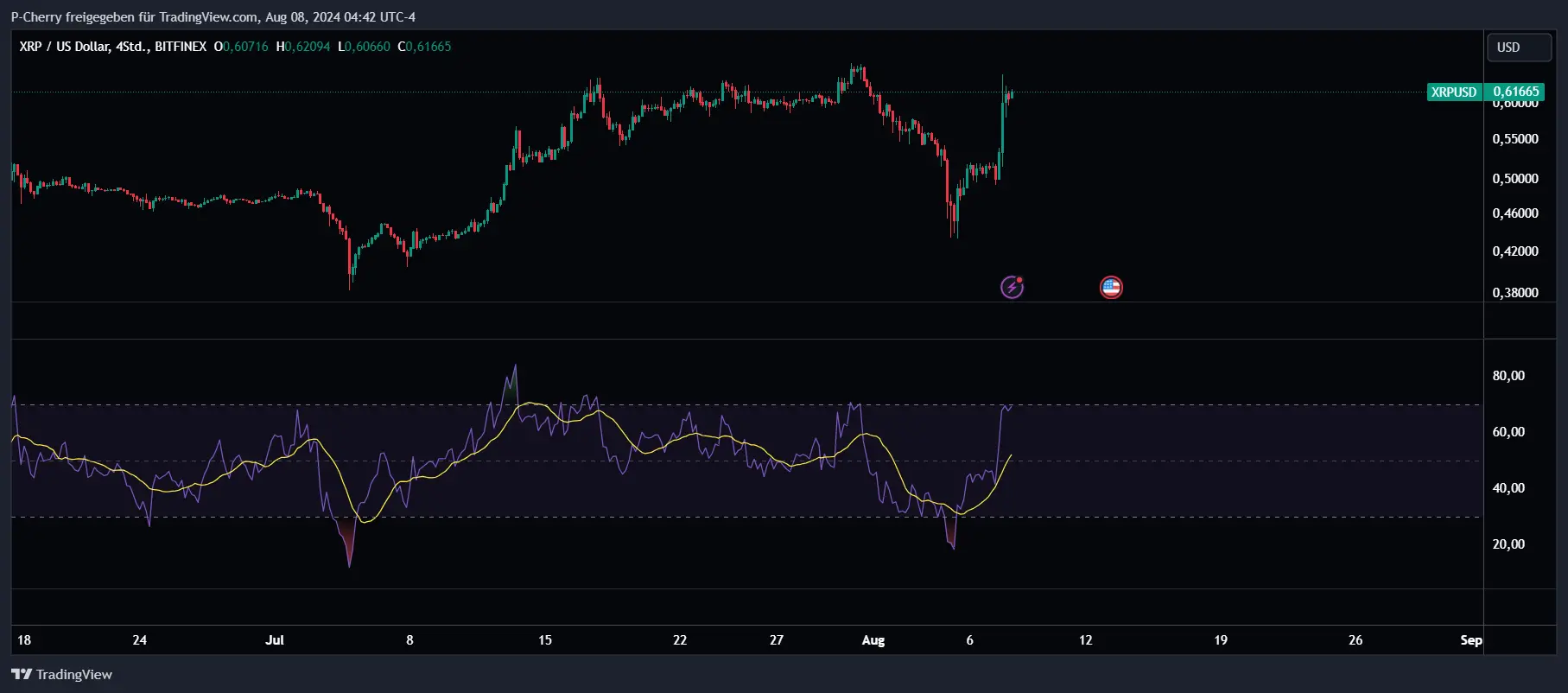
Task: Click the 40,00 RSI axis label
Action: pyautogui.click(x=1508, y=488)
